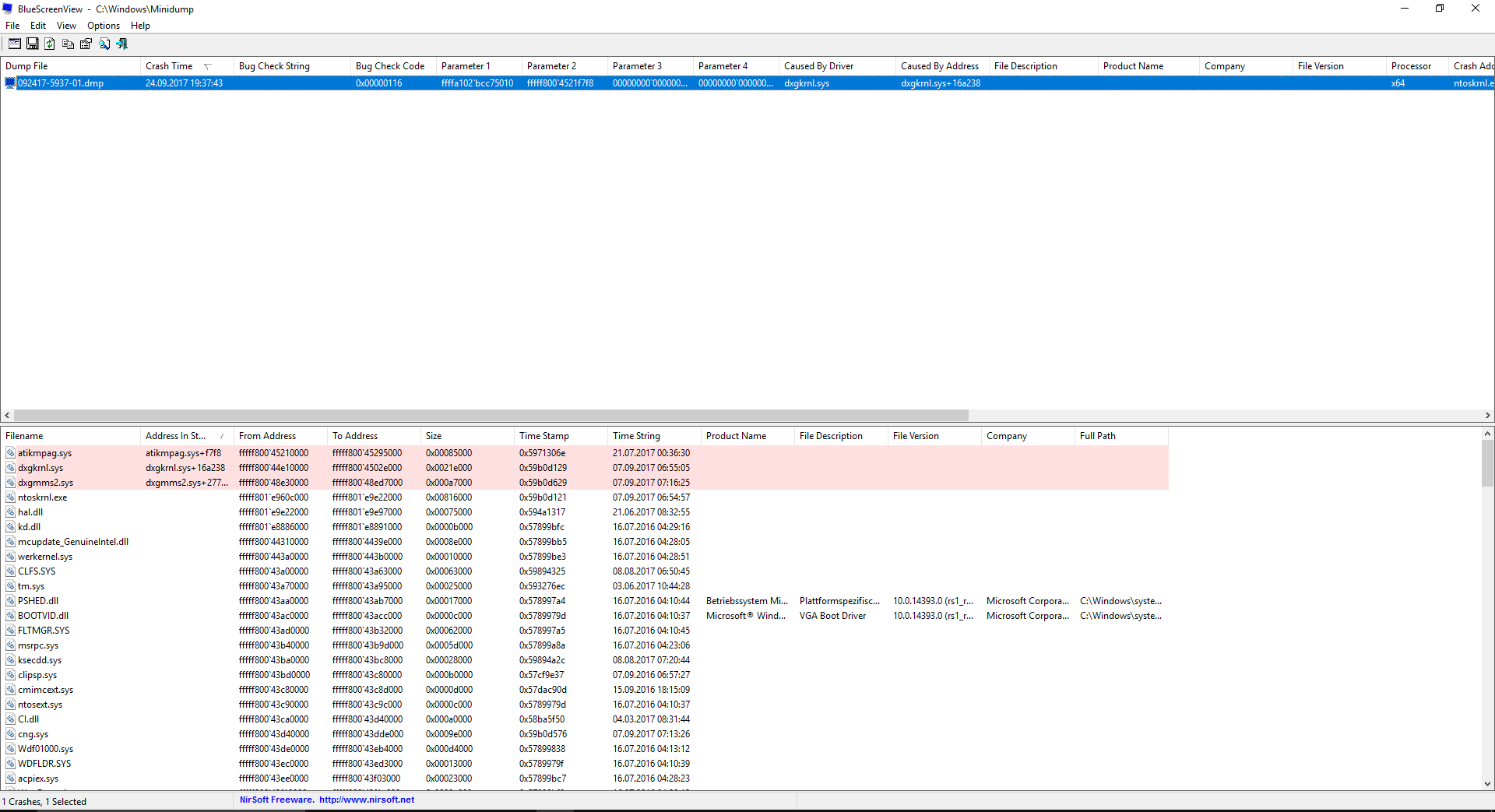Select the mcupdate_GenuineIntel.dll row
This screenshot has width=1495, height=812.
point(584,542)
